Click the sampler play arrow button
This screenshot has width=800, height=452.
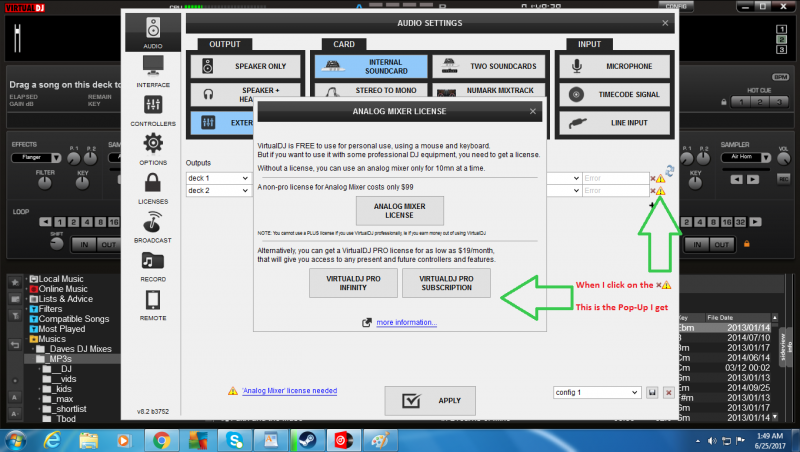(753, 180)
